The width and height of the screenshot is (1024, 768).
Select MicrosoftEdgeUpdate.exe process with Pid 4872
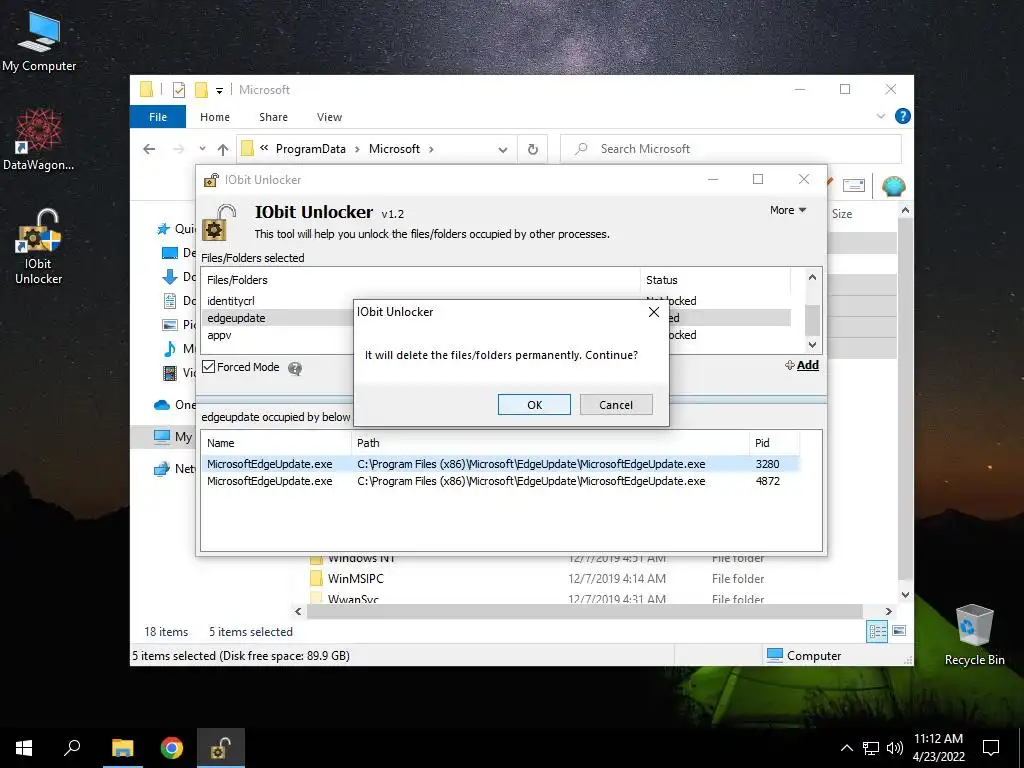(x=500, y=481)
